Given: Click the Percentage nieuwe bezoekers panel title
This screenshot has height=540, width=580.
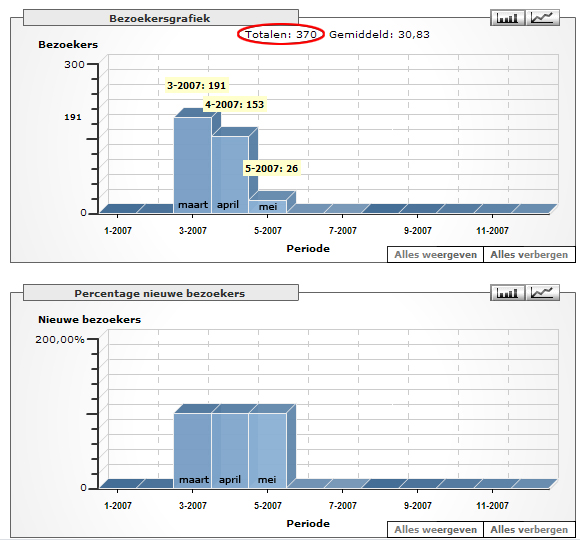Looking at the screenshot, I should click(x=160, y=293).
